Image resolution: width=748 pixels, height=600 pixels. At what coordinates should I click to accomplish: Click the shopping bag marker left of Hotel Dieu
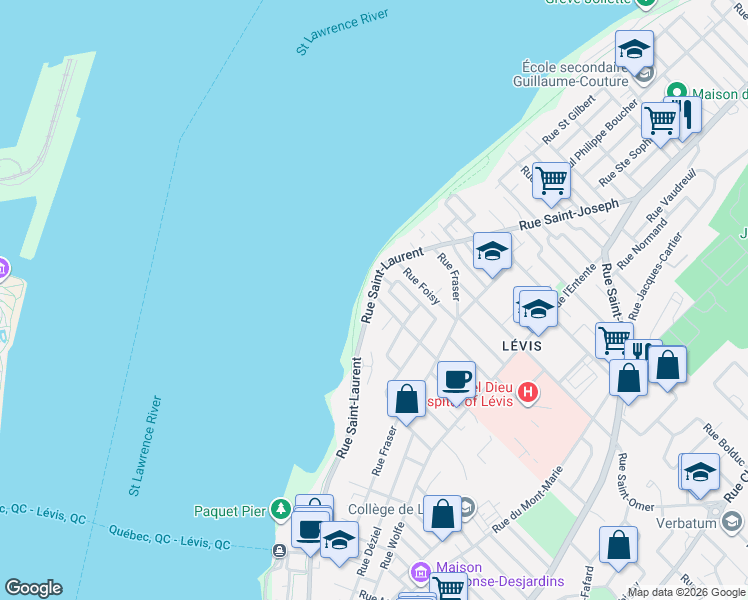[406, 402]
